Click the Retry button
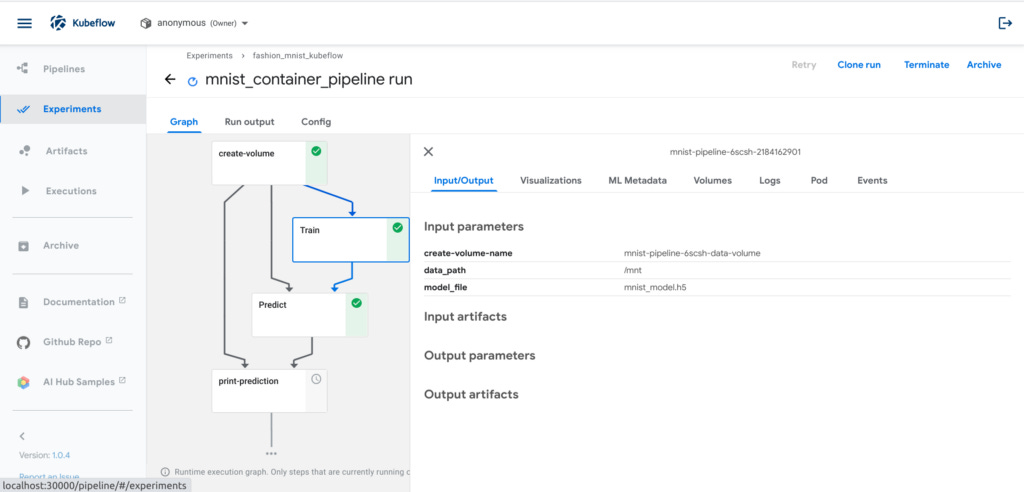 [803, 65]
